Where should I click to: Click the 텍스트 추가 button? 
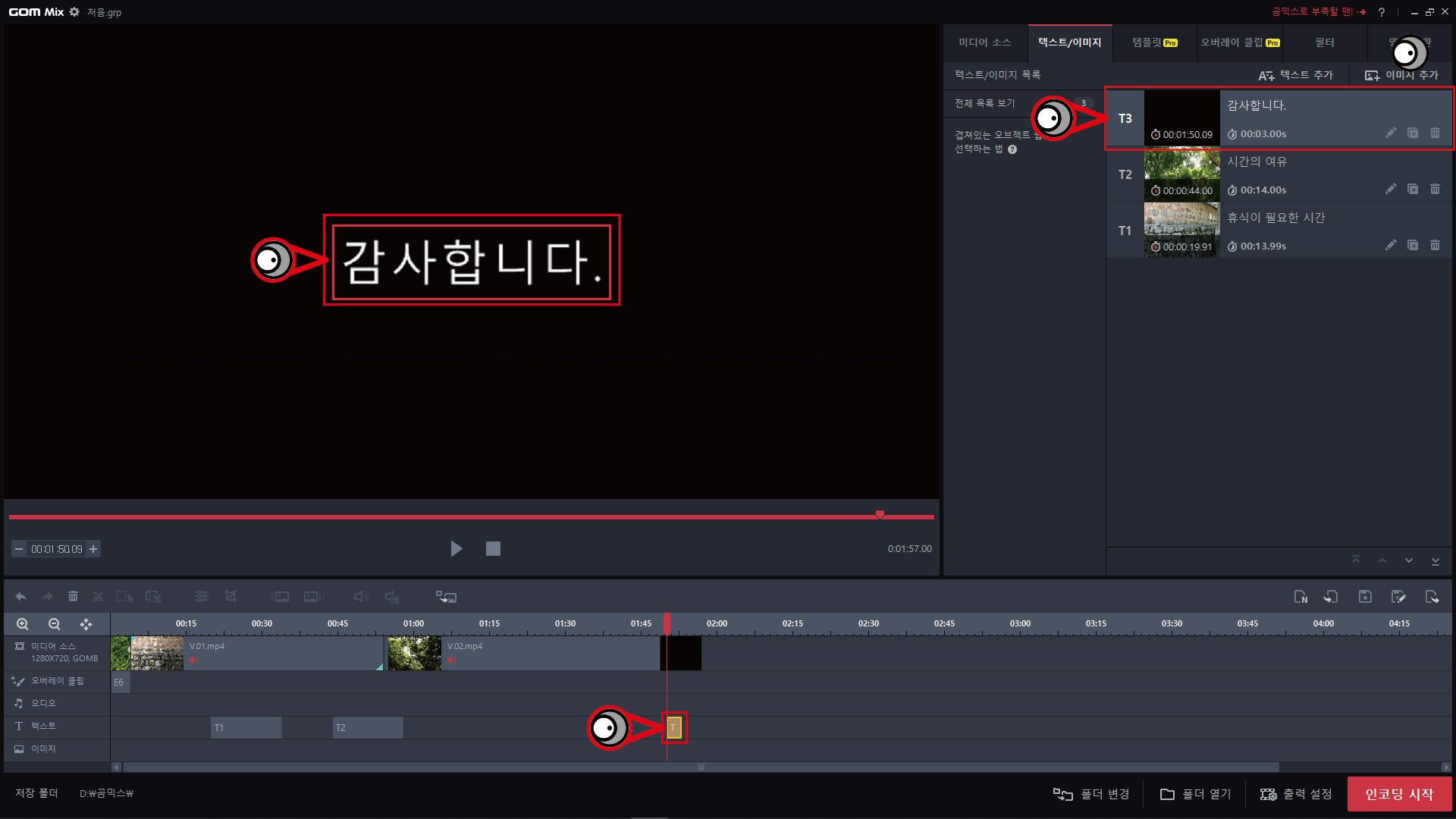click(x=1295, y=75)
